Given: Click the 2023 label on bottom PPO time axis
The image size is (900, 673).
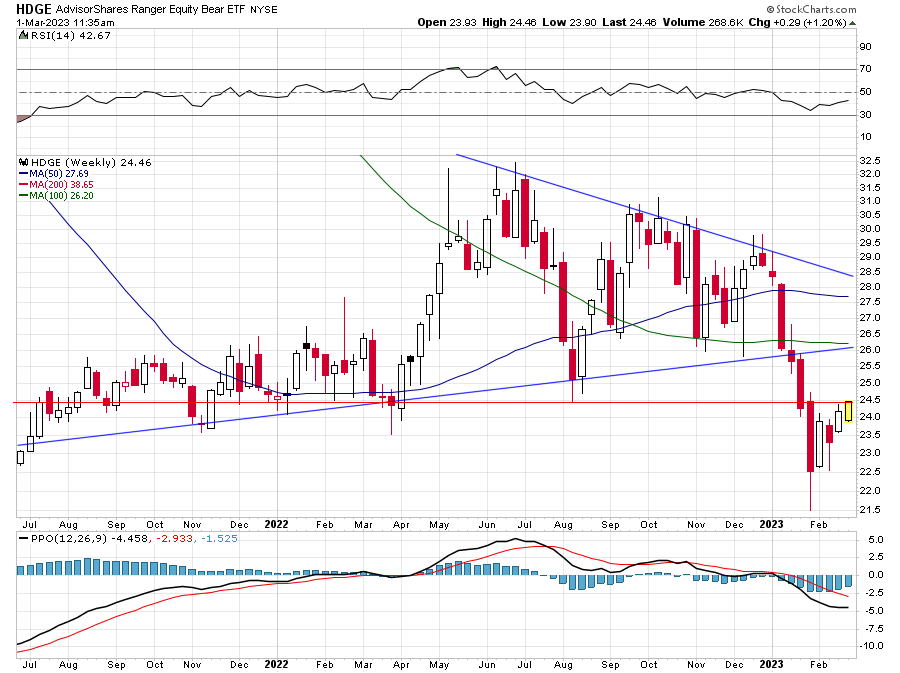Looking at the screenshot, I should click(x=771, y=664).
